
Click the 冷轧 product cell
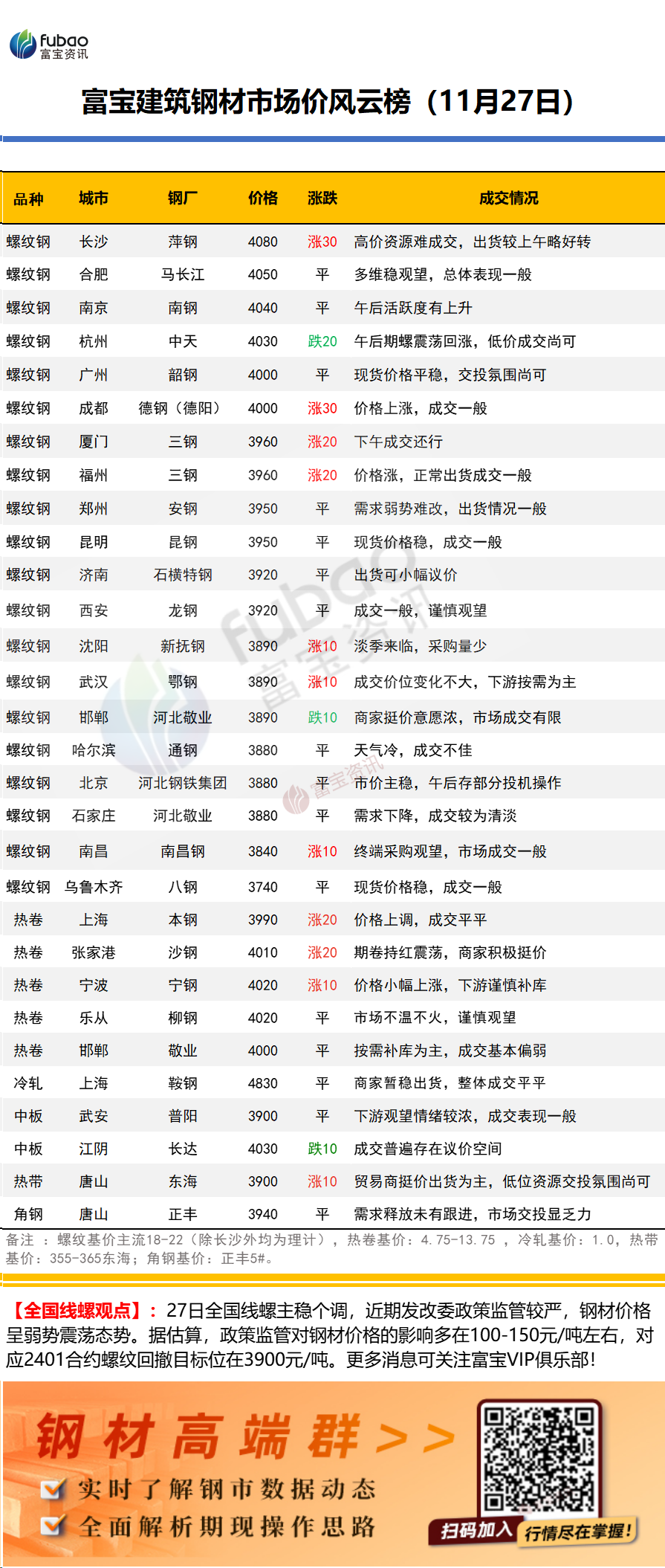click(x=28, y=1083)
